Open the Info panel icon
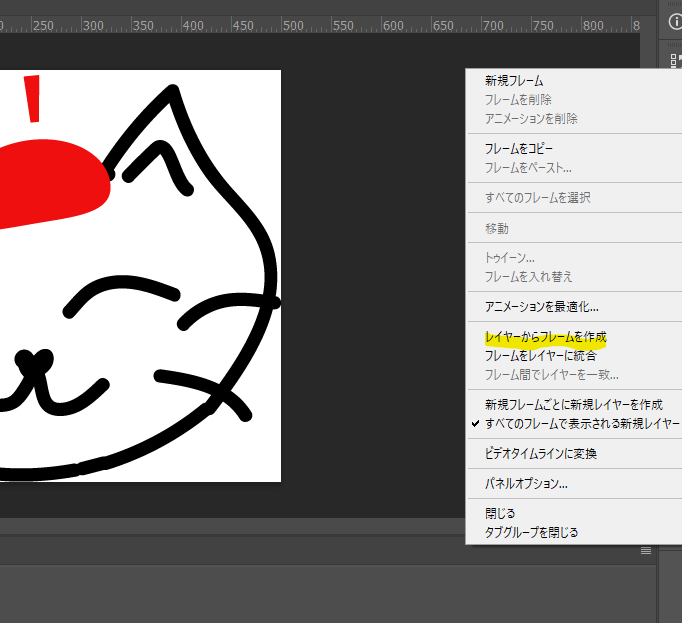Viewport: 682px width, 623px height. click(674, 23)
